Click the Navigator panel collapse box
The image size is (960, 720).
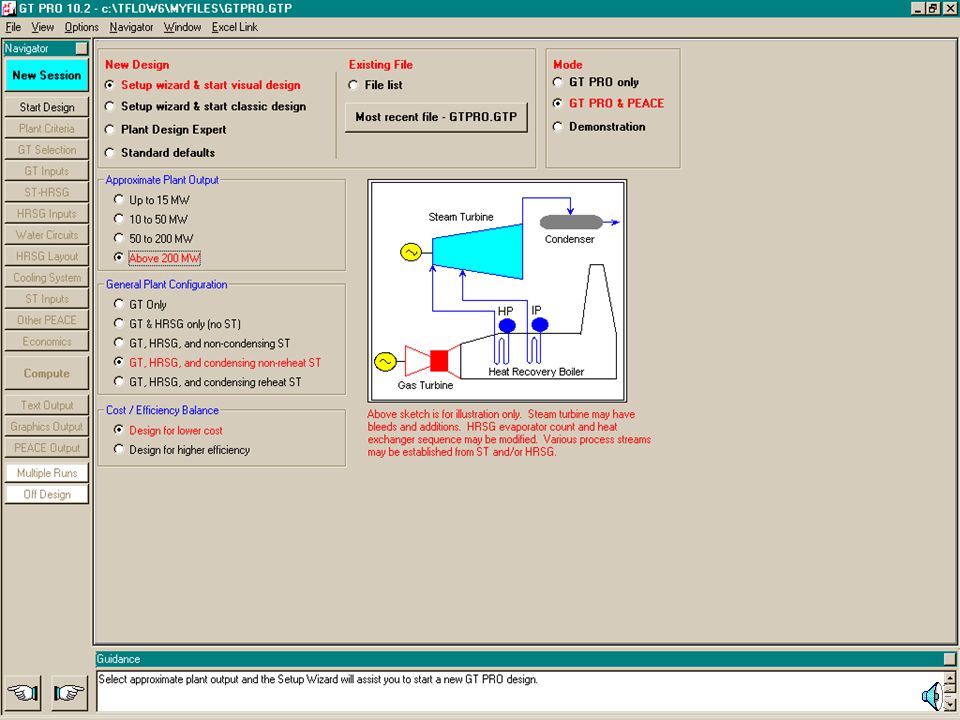[81, 48]
